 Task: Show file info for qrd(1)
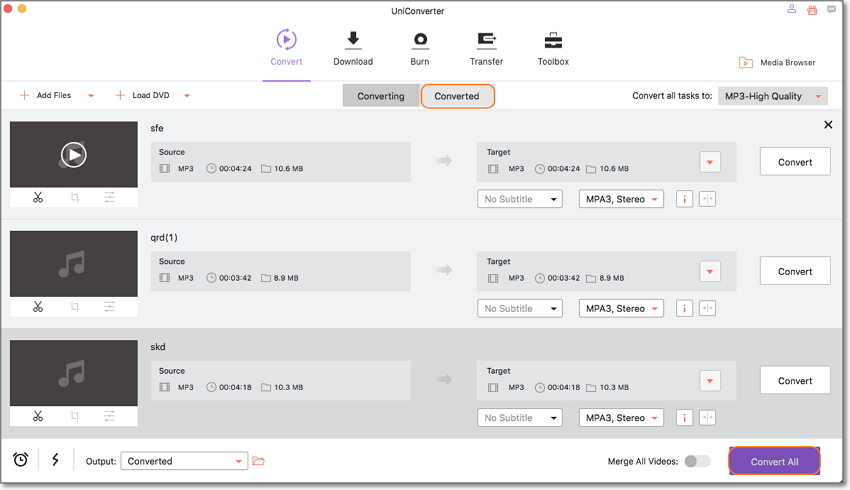pyautogui.click(x=684, y=308)
